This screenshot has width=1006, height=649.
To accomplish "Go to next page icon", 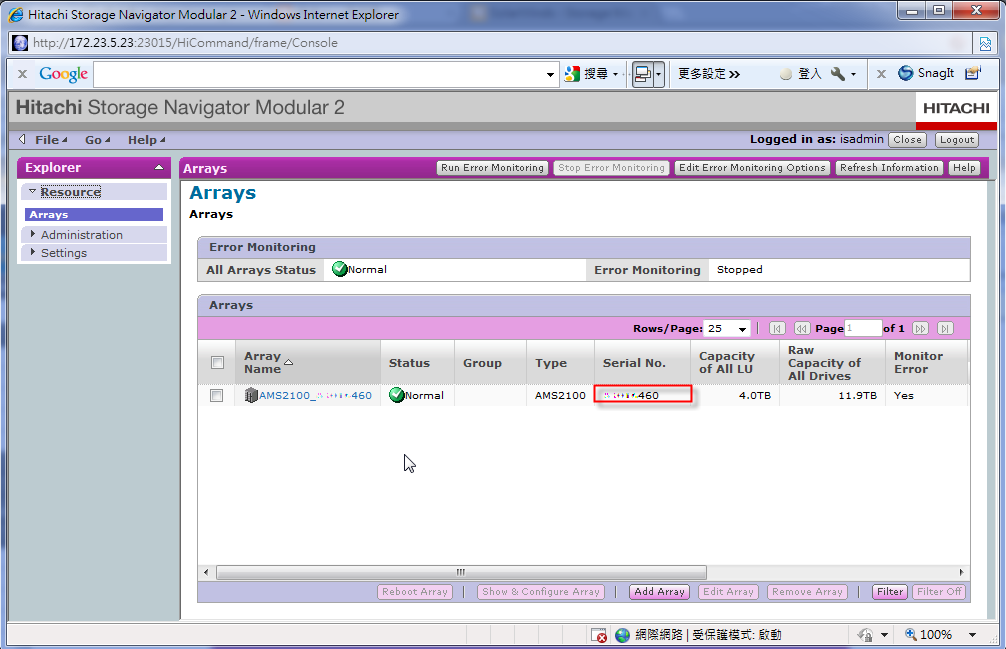I will pos(921,328).
